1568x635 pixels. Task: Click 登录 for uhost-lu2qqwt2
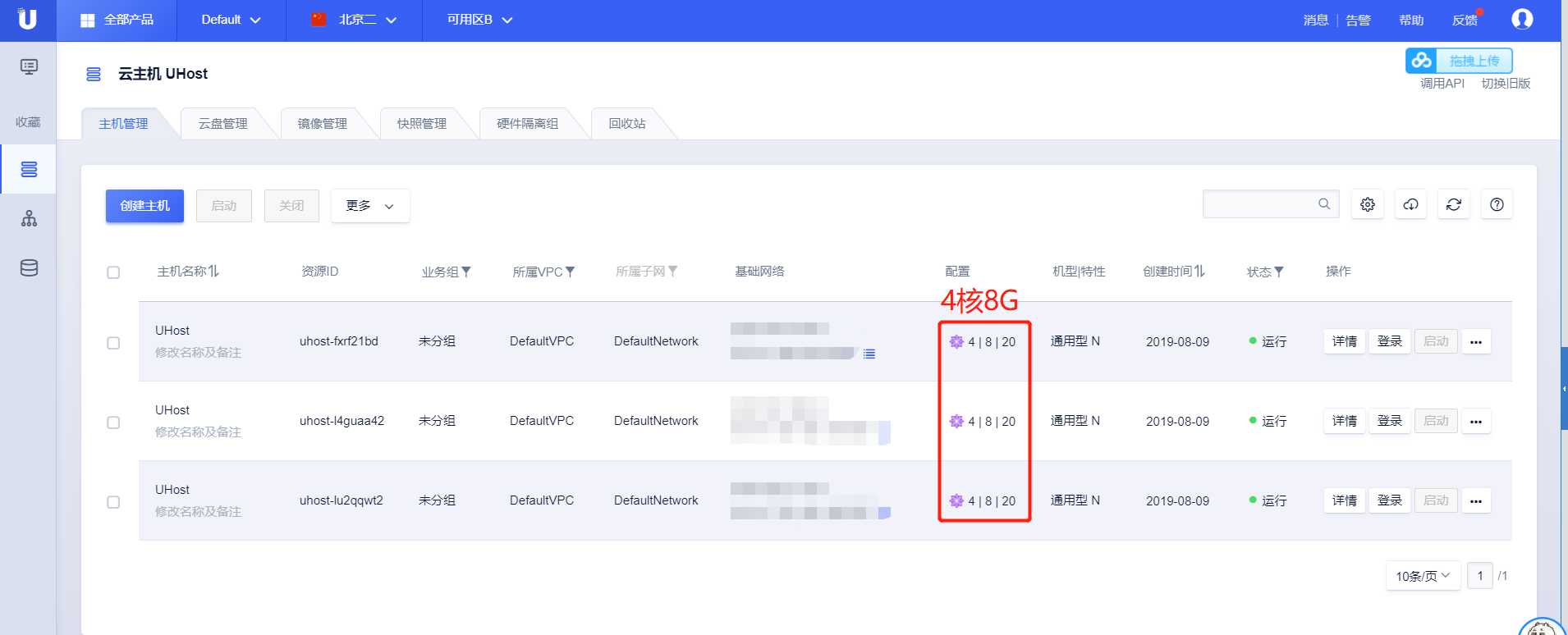[x=1390, y=501]
